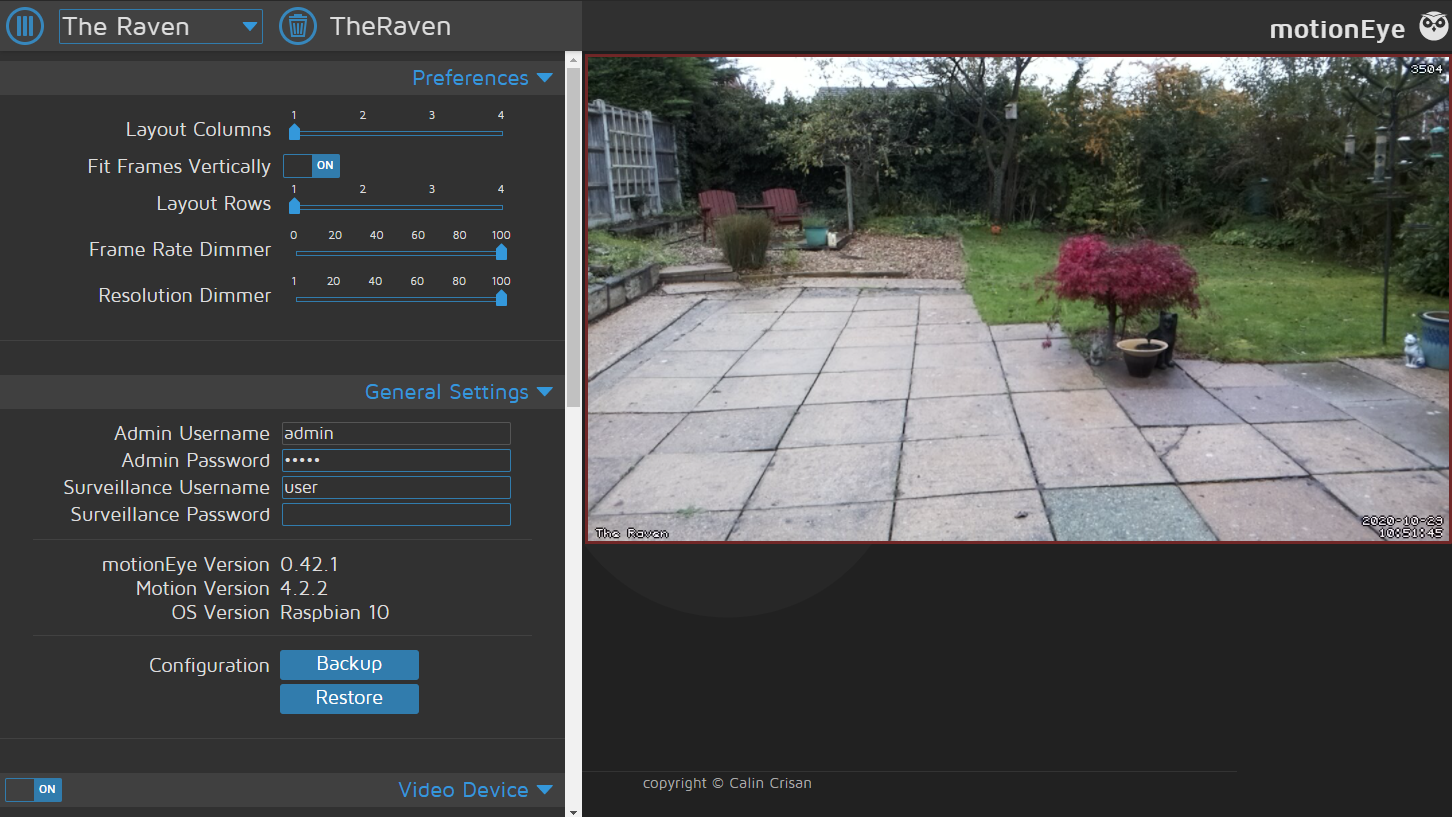This screenshot has width=1452, height=817.
Task: Click the motionEye title text
Action: (1337, 30)
